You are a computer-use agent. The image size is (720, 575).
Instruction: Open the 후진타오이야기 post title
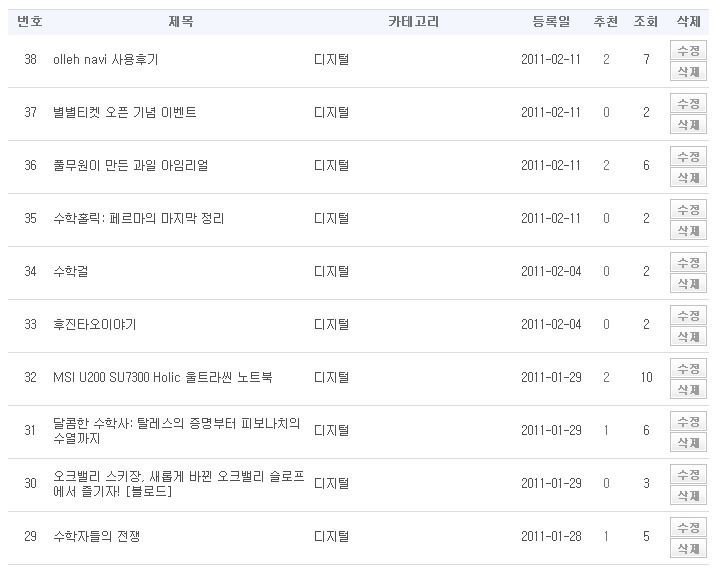coord(95,324)
